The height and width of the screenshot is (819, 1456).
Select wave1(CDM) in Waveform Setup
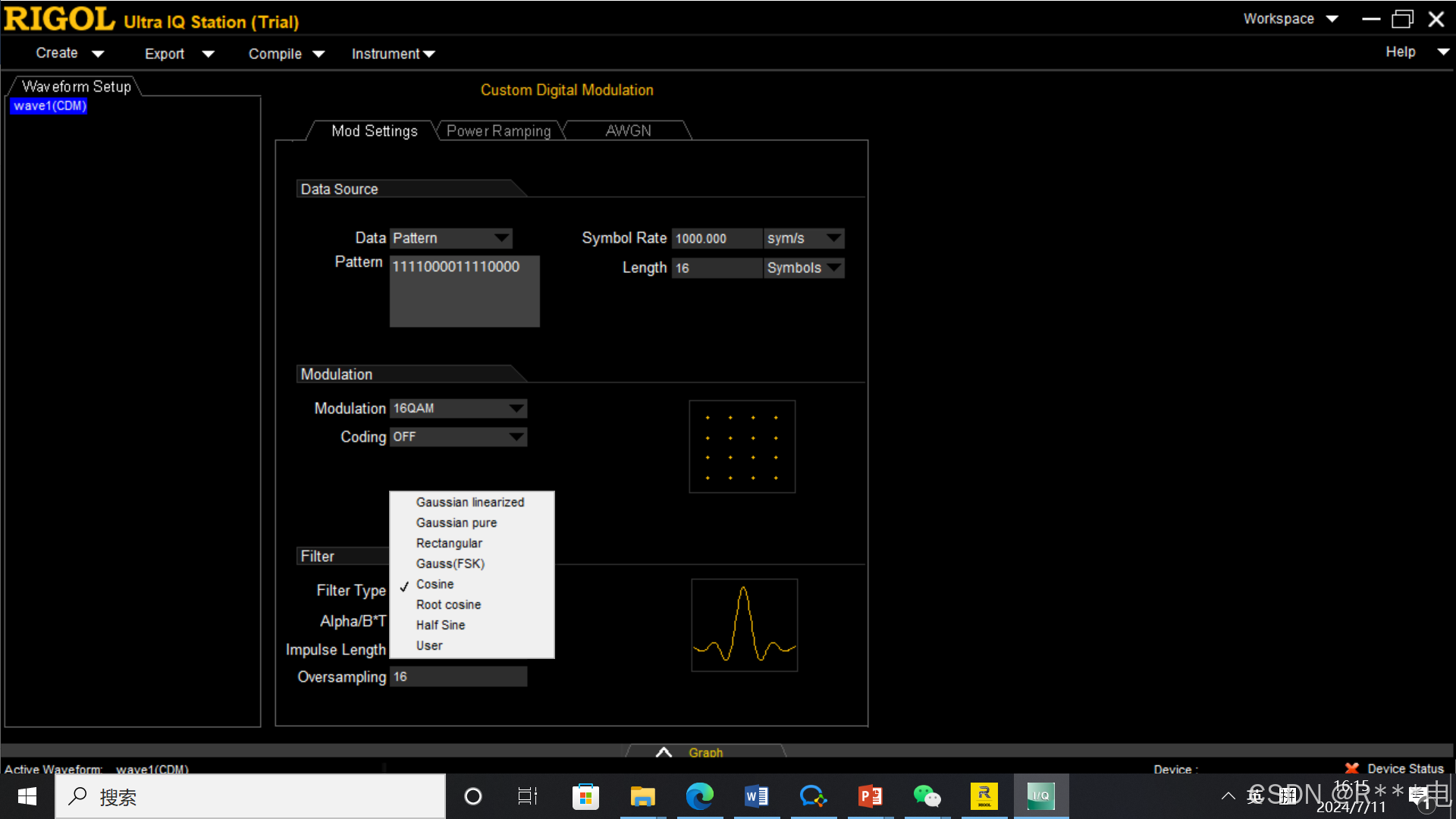point(49,106)
